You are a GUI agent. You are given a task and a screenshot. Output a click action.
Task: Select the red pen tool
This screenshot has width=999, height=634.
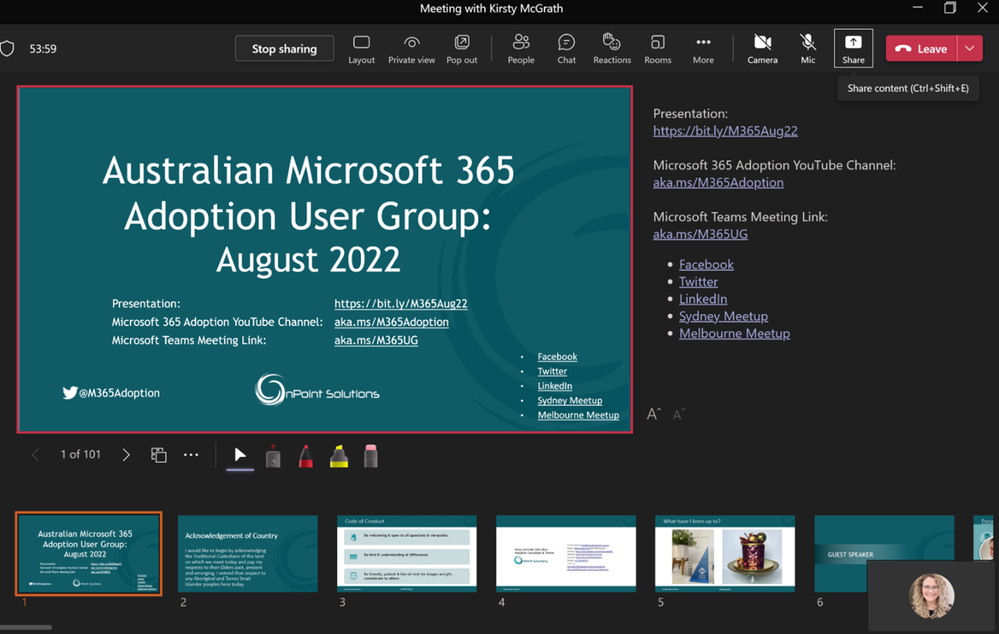click(x=306, y=456)
